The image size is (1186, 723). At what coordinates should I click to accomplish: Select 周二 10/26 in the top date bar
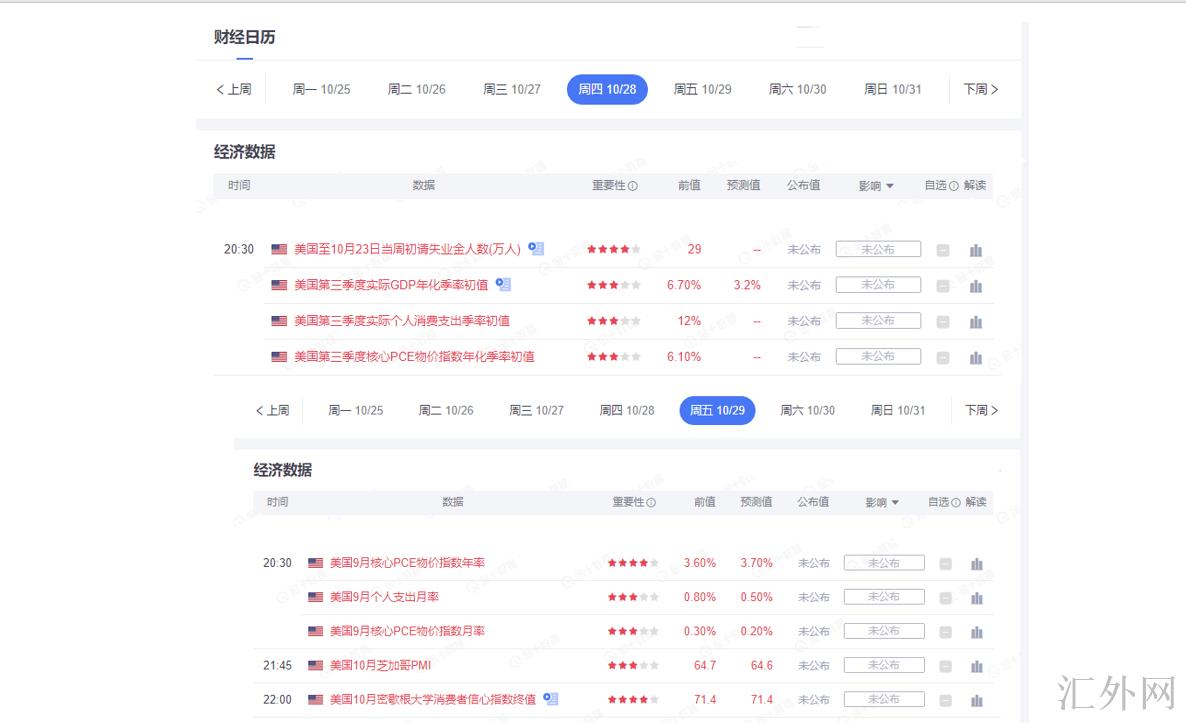coord(417,89)
